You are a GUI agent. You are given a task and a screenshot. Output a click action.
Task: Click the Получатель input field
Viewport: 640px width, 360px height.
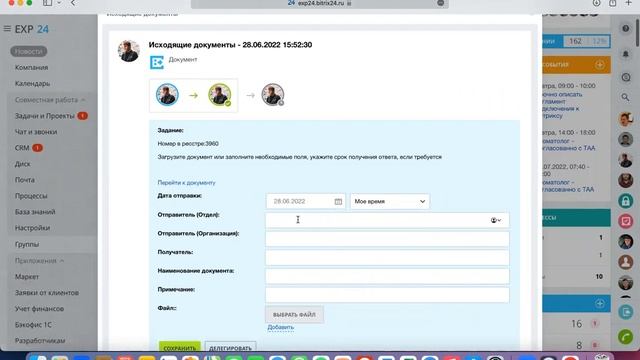pos(387,258)
